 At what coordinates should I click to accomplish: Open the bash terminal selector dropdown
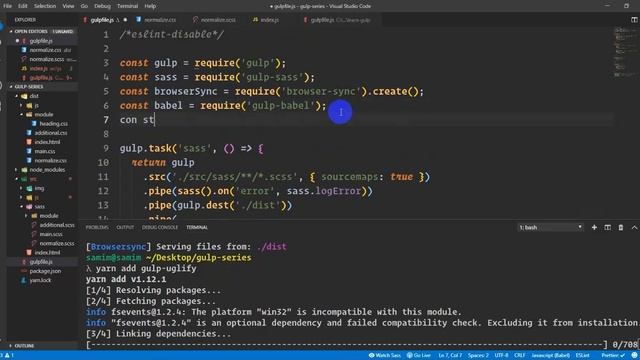point(550,227)
